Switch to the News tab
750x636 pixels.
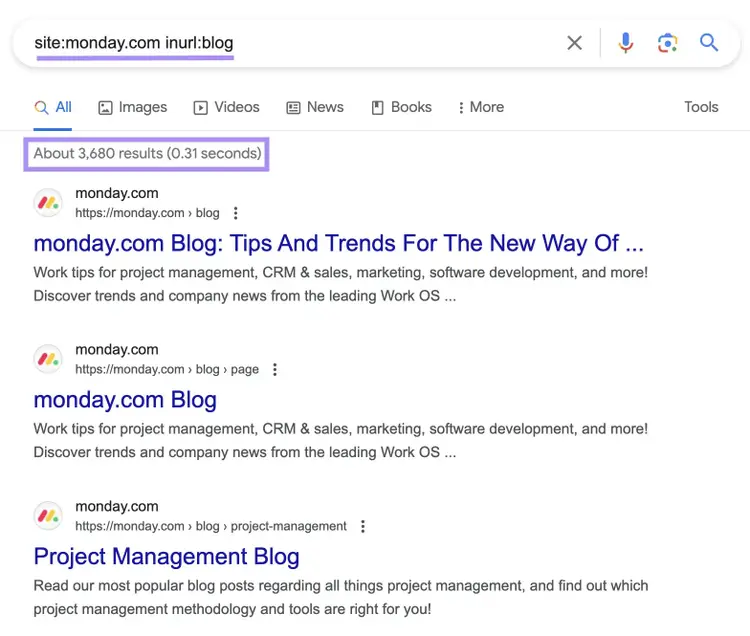click(315, 107)
